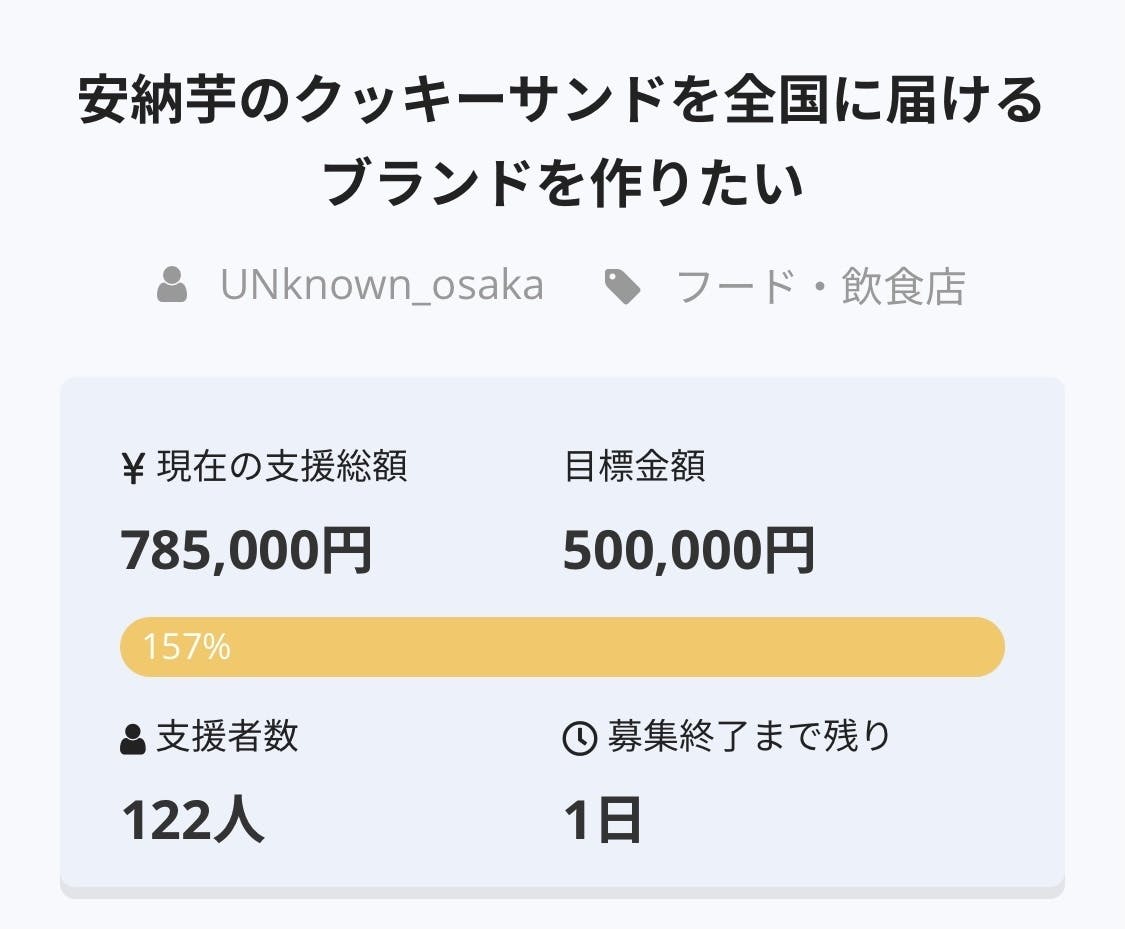Image resolution: width=1125 pixels, height=929 pixels.
Task: Click the 目標金額 label
Action: click(635, 467)
